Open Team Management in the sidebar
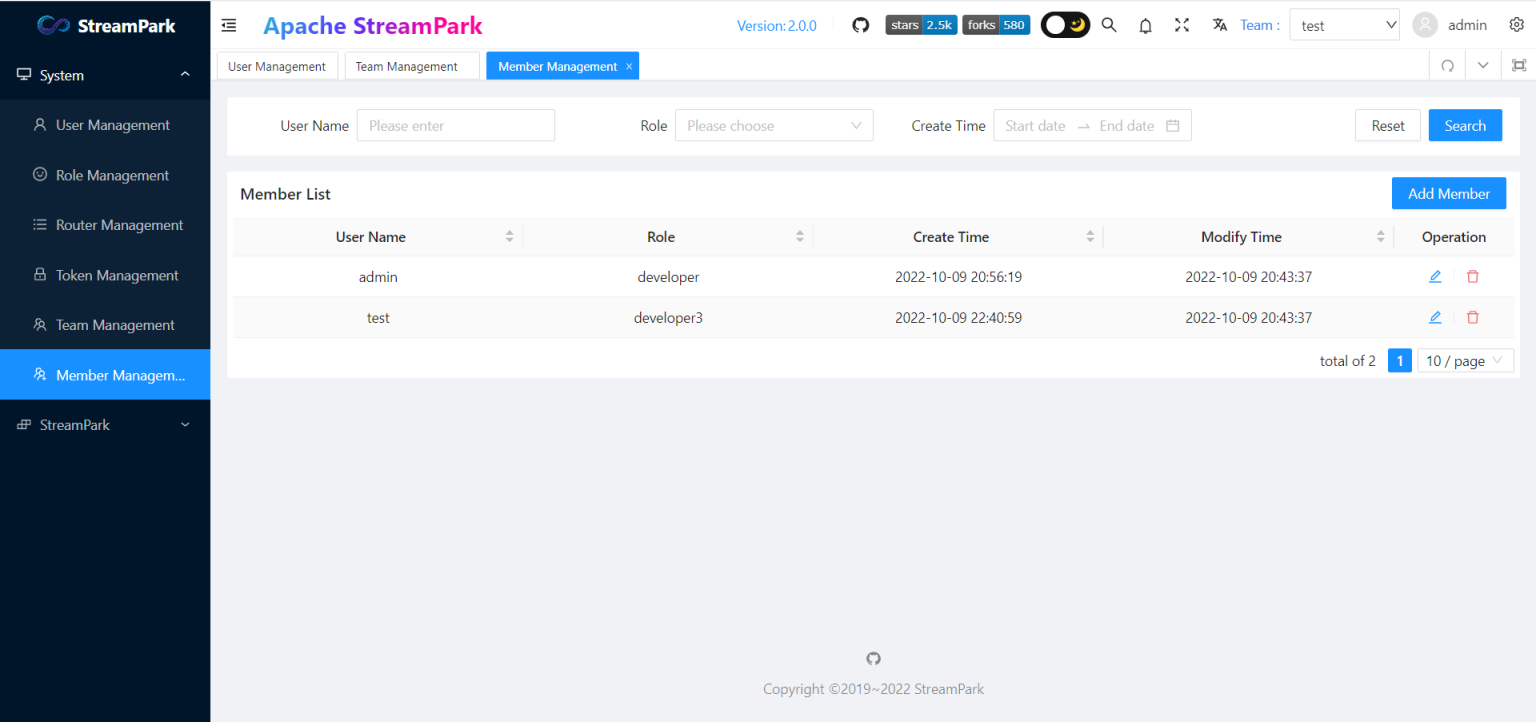Image resolution: width=1536 pixels, height=722 pixels. coord(105,325)
